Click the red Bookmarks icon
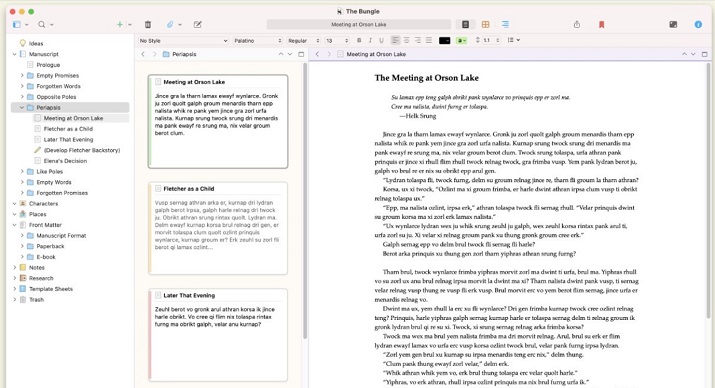This screenshot has width=715, height=388. pos(601,25)
